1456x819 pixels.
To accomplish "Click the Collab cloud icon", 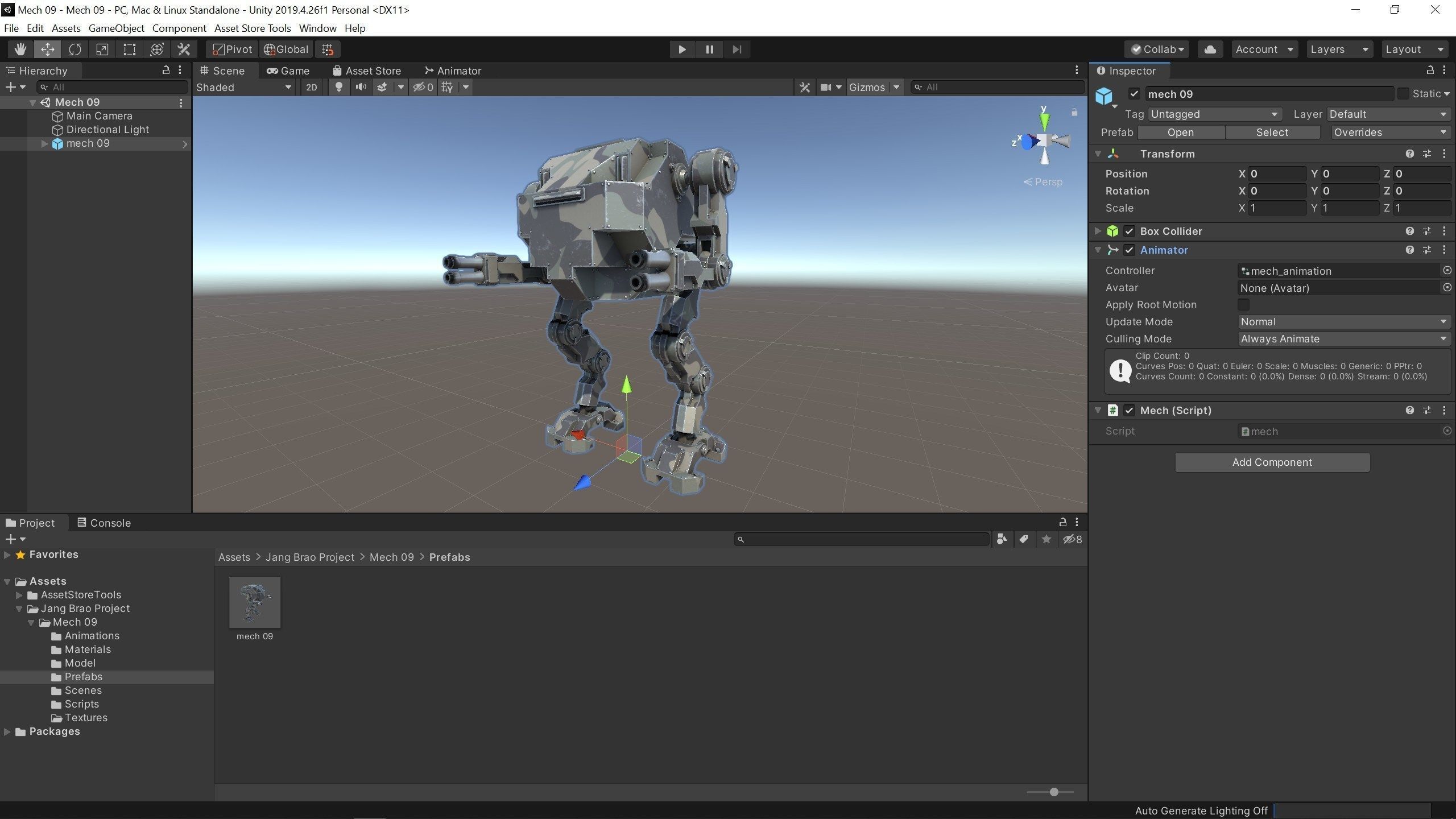I will click(1210, 49).
